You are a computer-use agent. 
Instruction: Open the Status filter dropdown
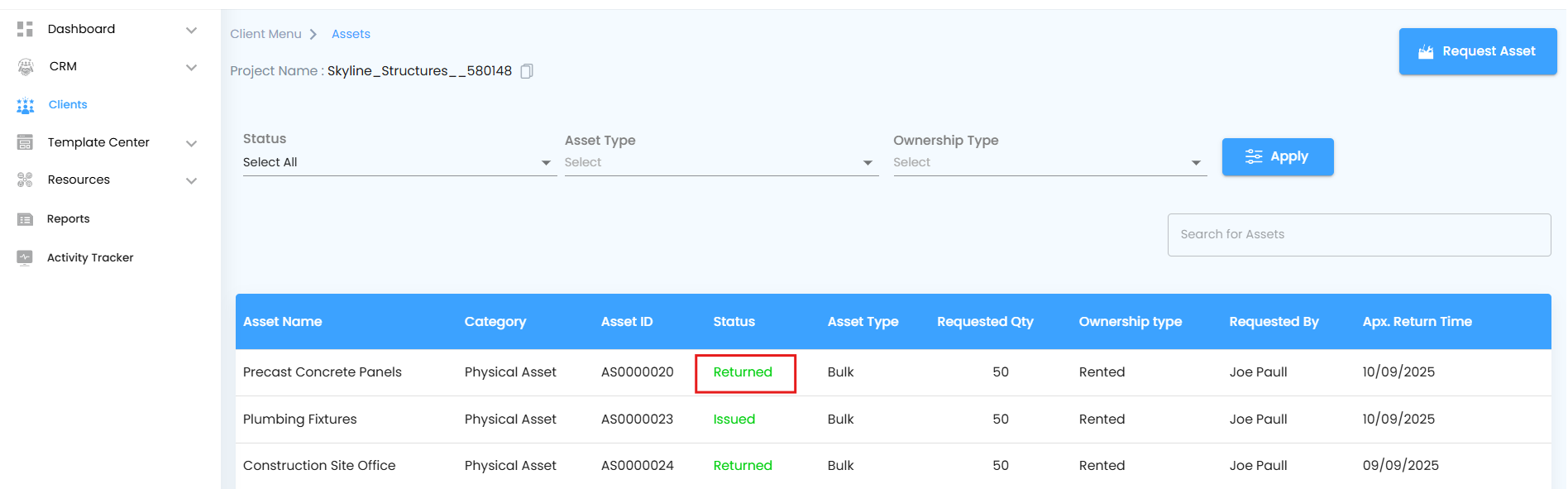(x=397, y=162)
